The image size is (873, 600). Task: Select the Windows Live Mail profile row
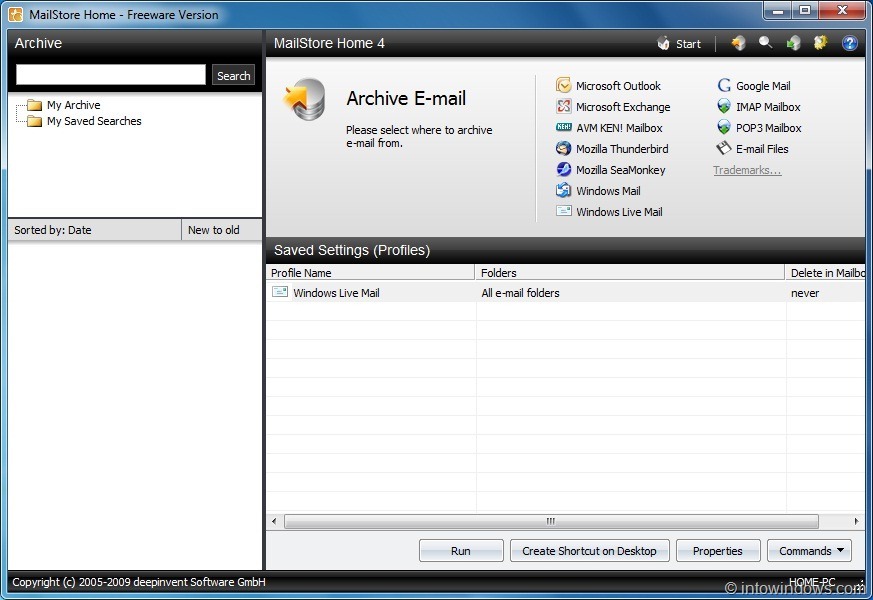coord(565,293)
